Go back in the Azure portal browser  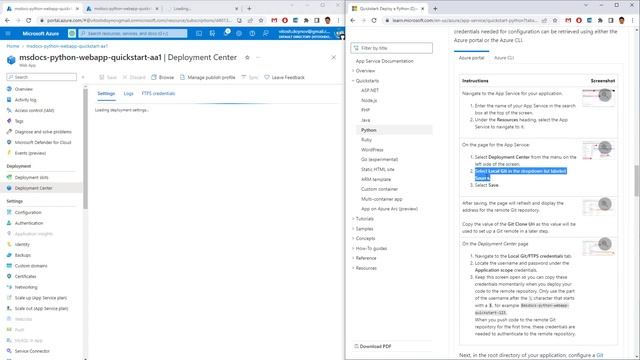click(x=7, y=20)
